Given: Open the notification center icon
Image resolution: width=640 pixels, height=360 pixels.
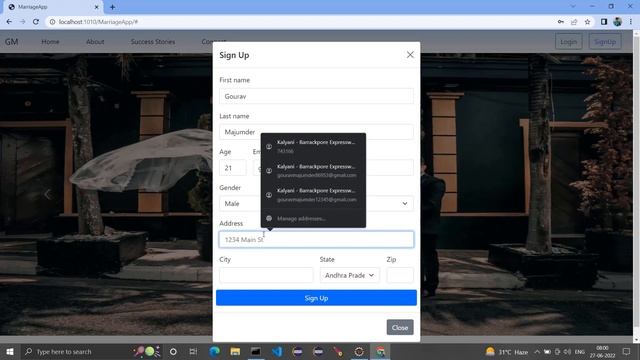Looking at the screenshot, I should pos(626,351).
